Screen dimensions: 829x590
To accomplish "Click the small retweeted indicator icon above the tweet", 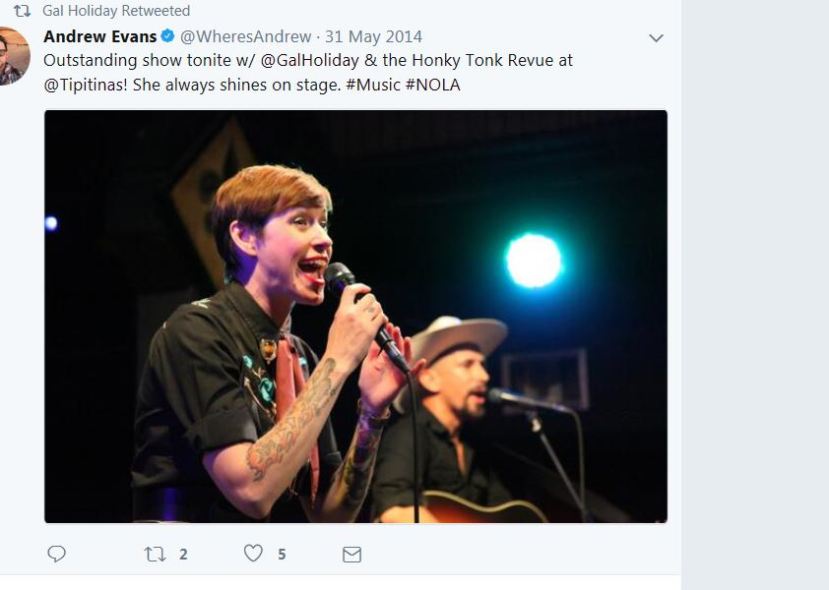I will tap(22, 11).
